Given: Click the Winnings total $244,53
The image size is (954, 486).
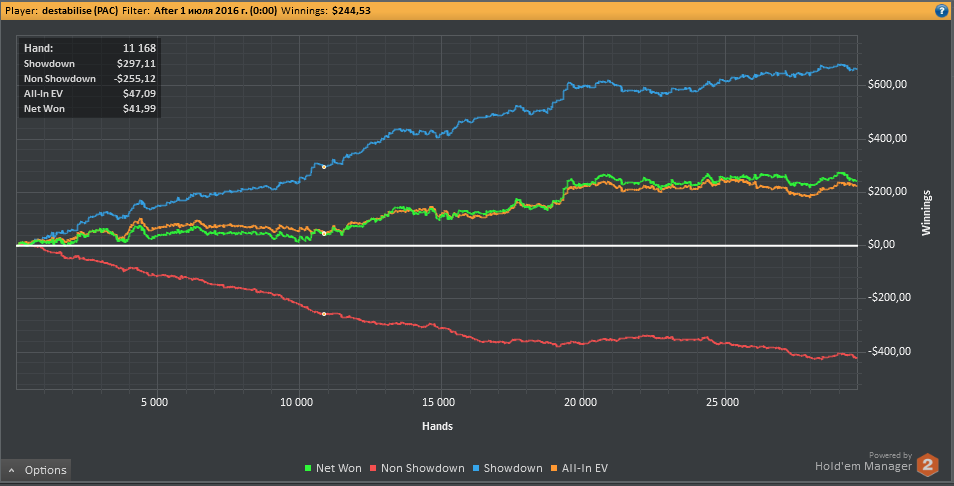Looking at the screenshot, I should coord(351,10).
